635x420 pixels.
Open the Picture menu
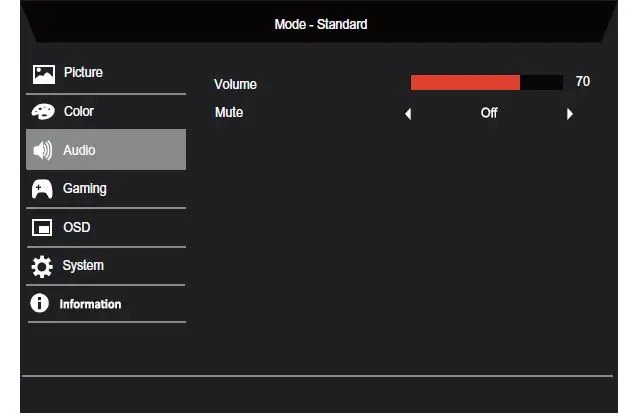[x=106, y=75]
